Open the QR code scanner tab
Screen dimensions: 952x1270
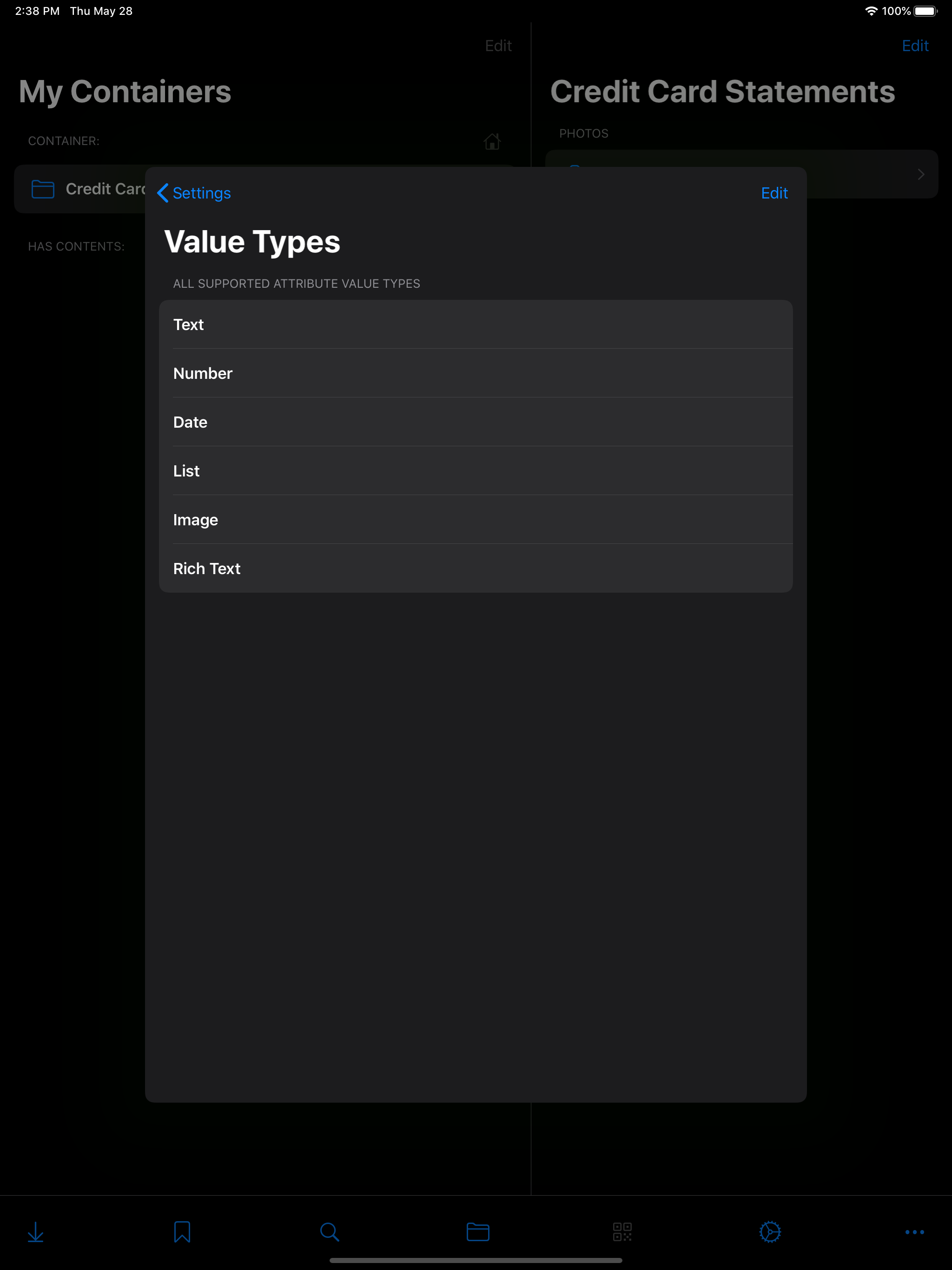pyautogui.click(x=622, y=1231)
